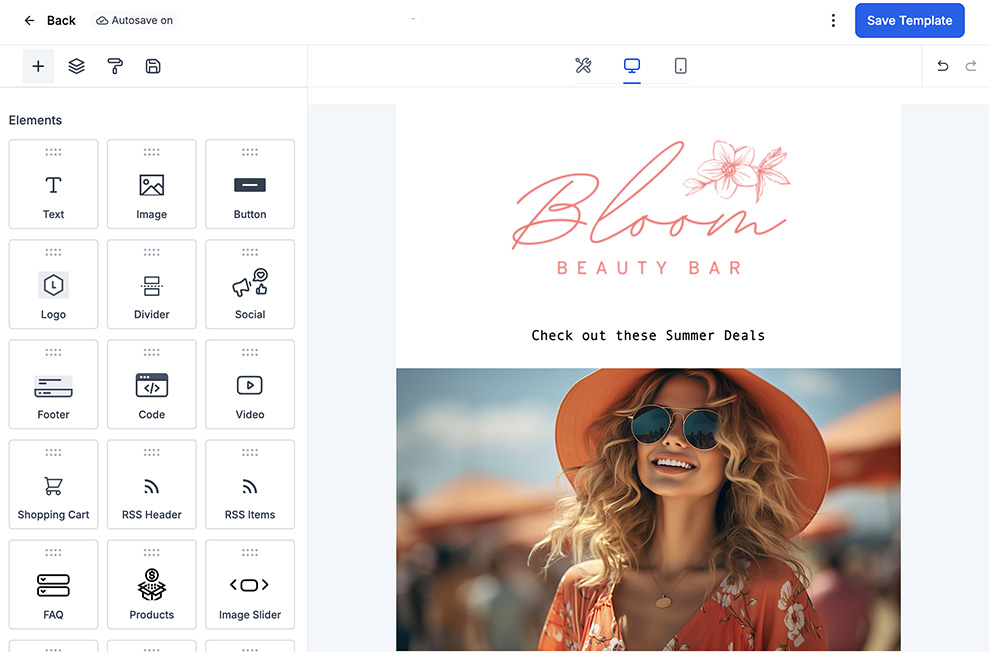Switch to desktop preview
Screen dimensions: 990x652
click(631, 65)
